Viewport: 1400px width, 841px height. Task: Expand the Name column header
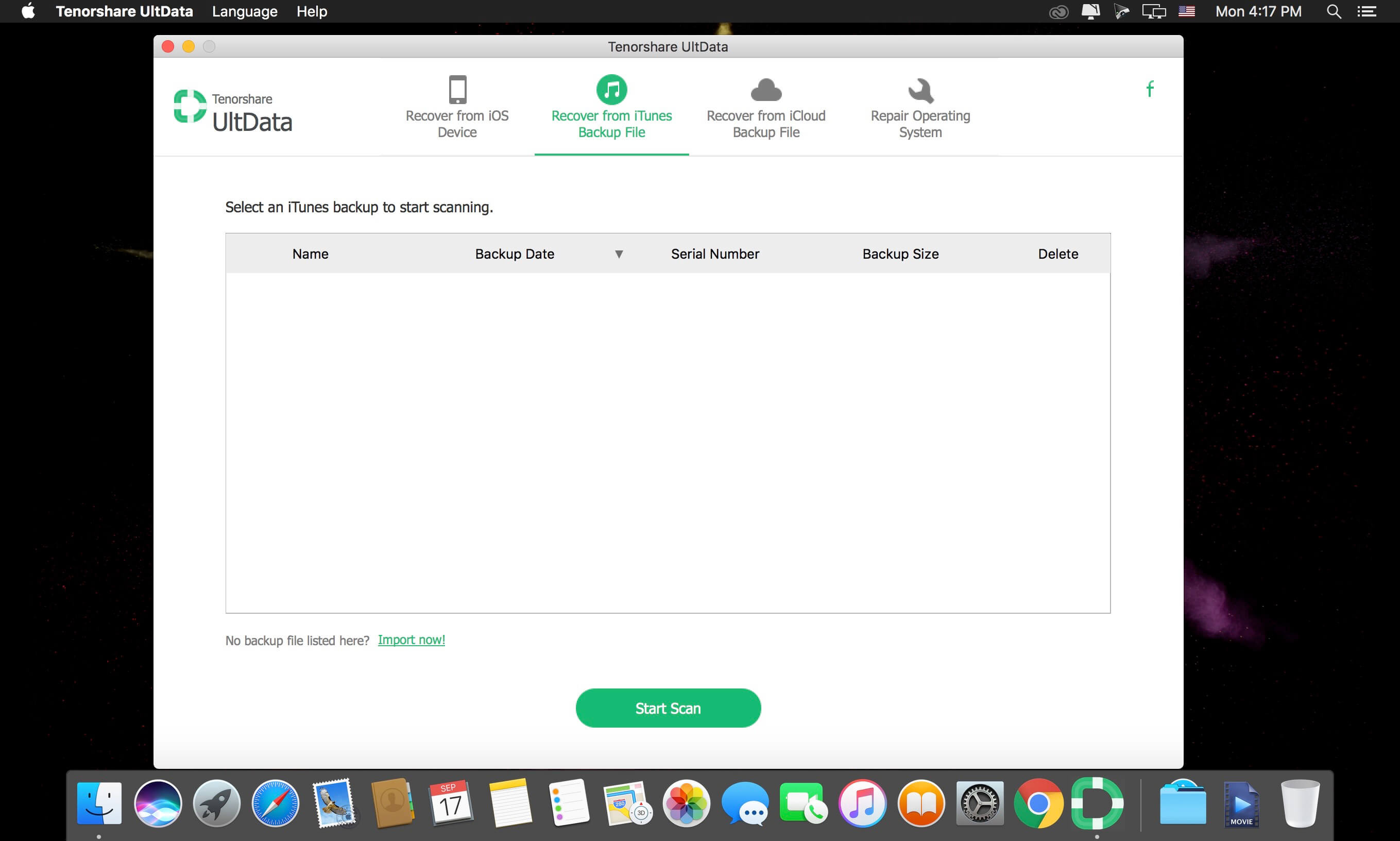[310, 253]
